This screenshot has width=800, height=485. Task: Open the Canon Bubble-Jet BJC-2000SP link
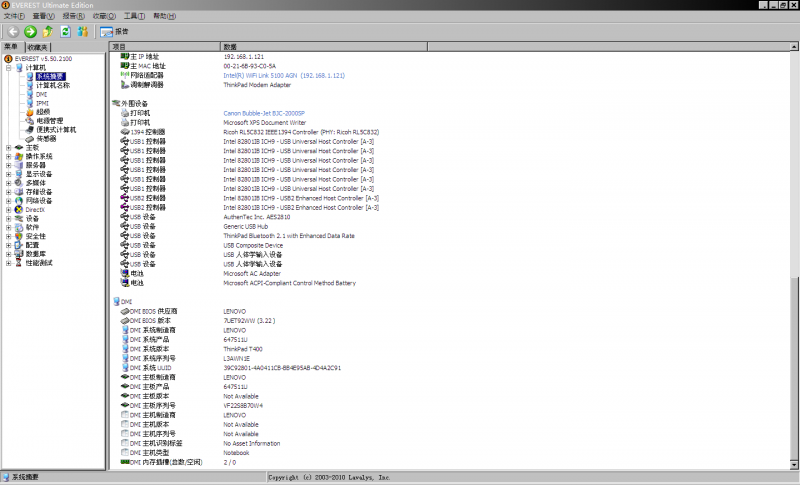(x=264, y=113)
